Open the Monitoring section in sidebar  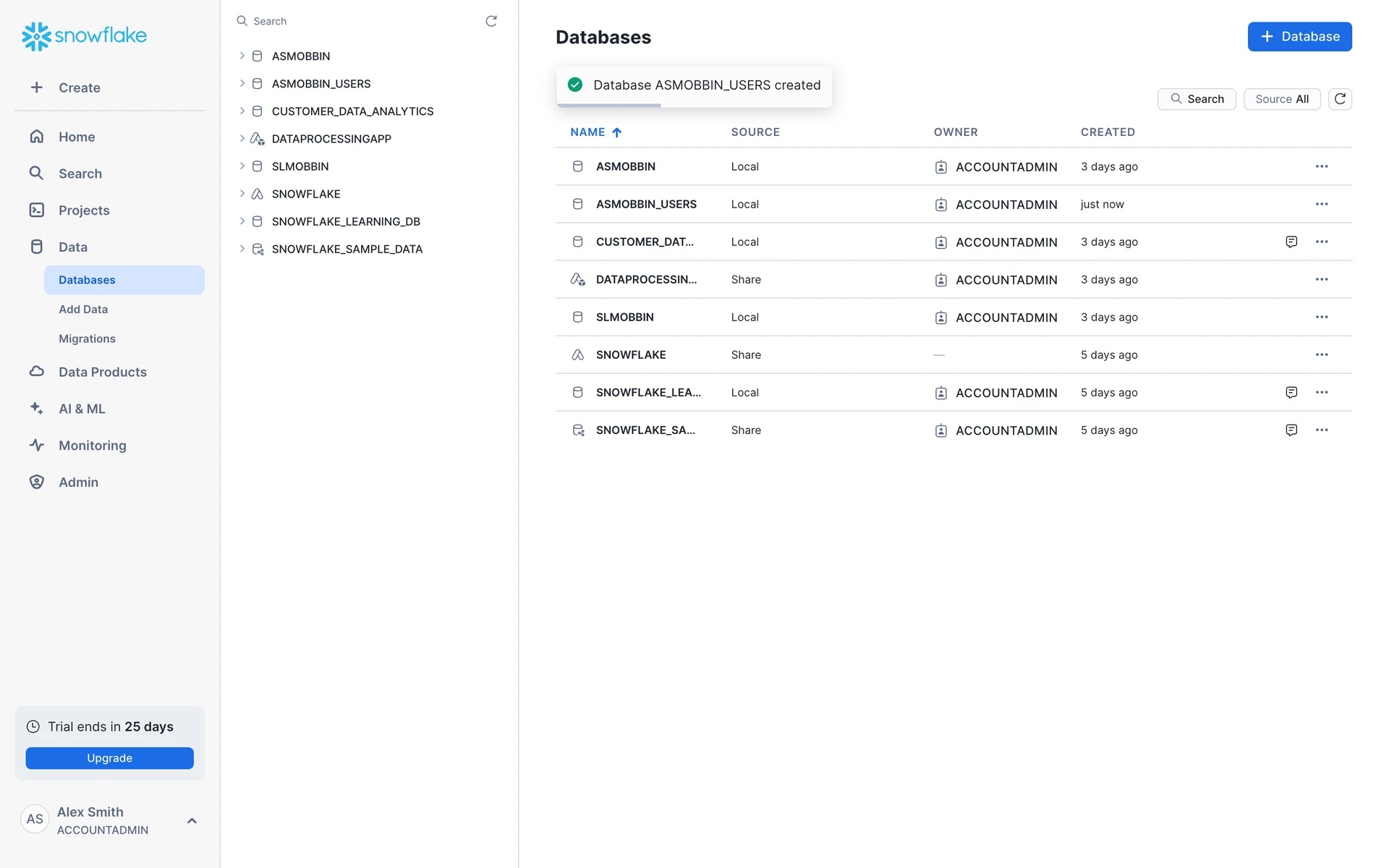(x=92, y=446)
